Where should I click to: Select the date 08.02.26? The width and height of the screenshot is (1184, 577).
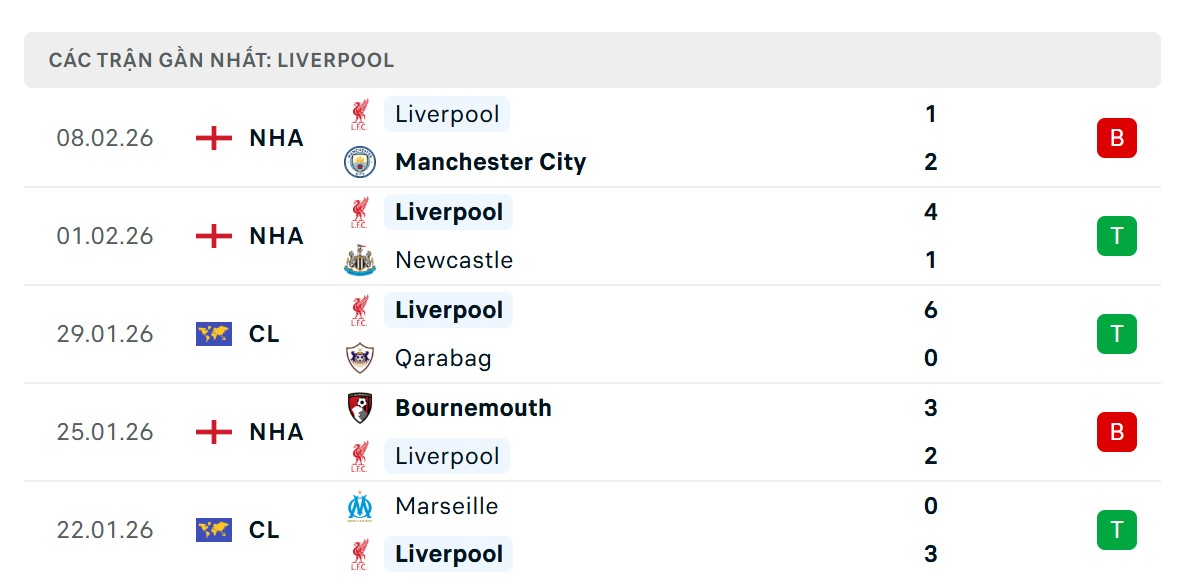pos(105,138)
